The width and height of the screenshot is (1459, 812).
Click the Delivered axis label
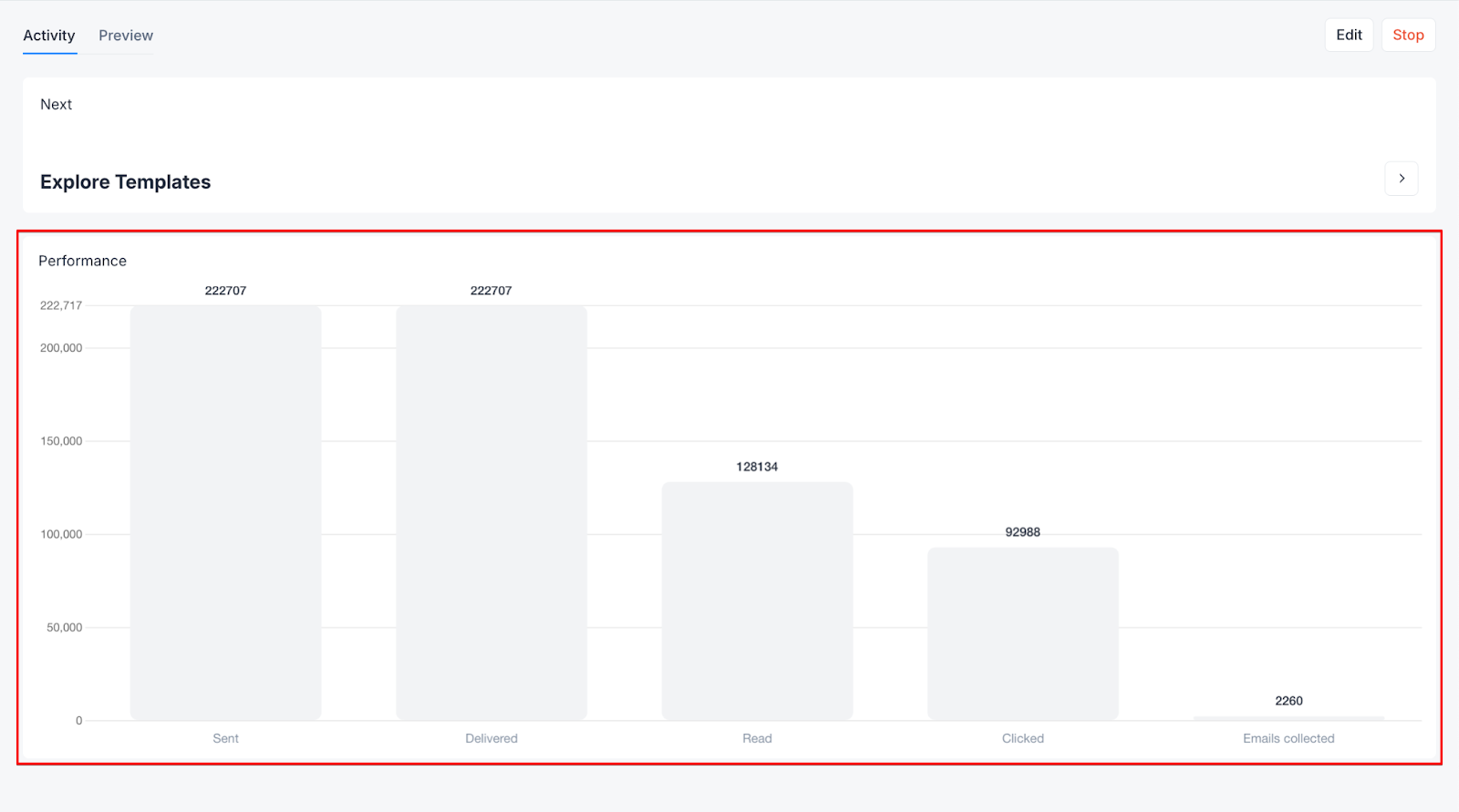click(x=491, y=738)
